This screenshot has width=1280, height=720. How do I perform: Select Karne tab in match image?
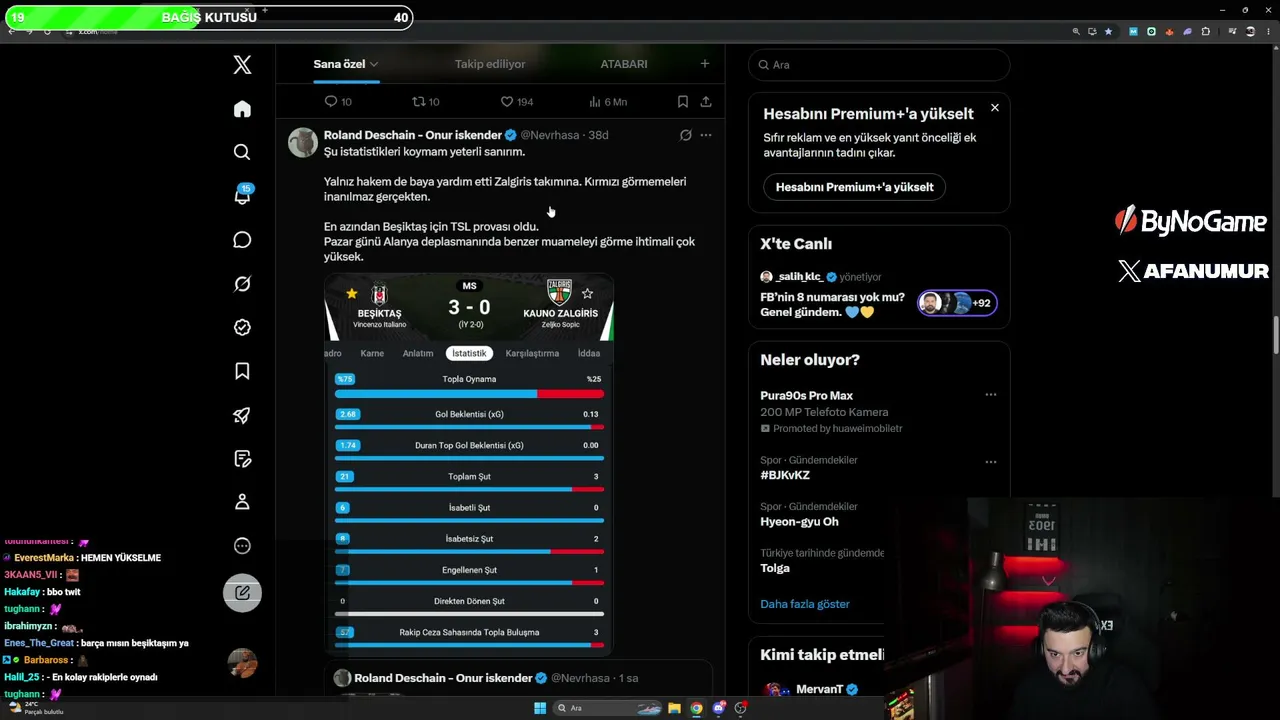(x=372, y=353)
